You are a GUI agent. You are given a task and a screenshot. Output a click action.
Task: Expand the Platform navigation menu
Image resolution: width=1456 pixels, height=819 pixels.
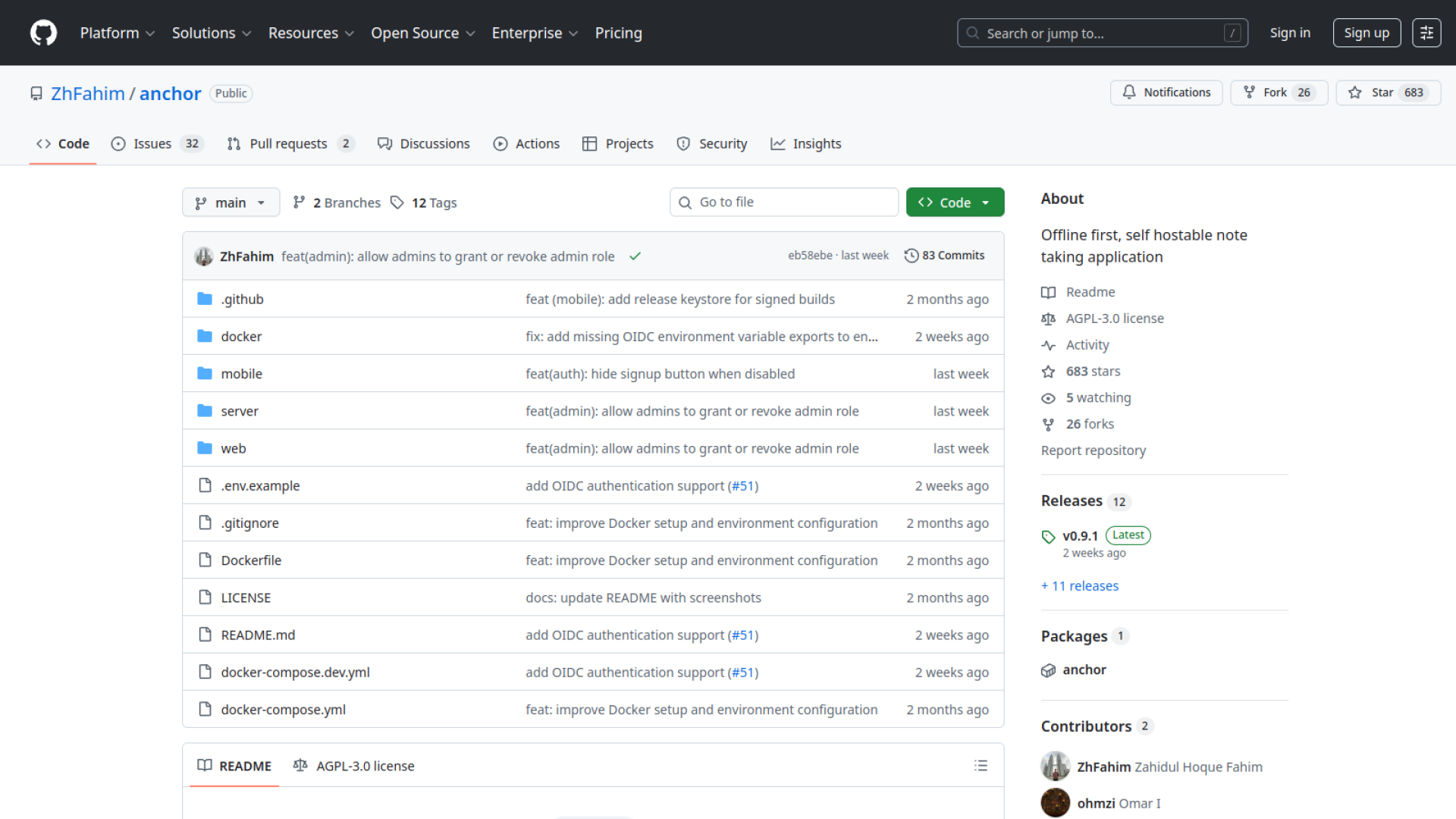(118, 33)
